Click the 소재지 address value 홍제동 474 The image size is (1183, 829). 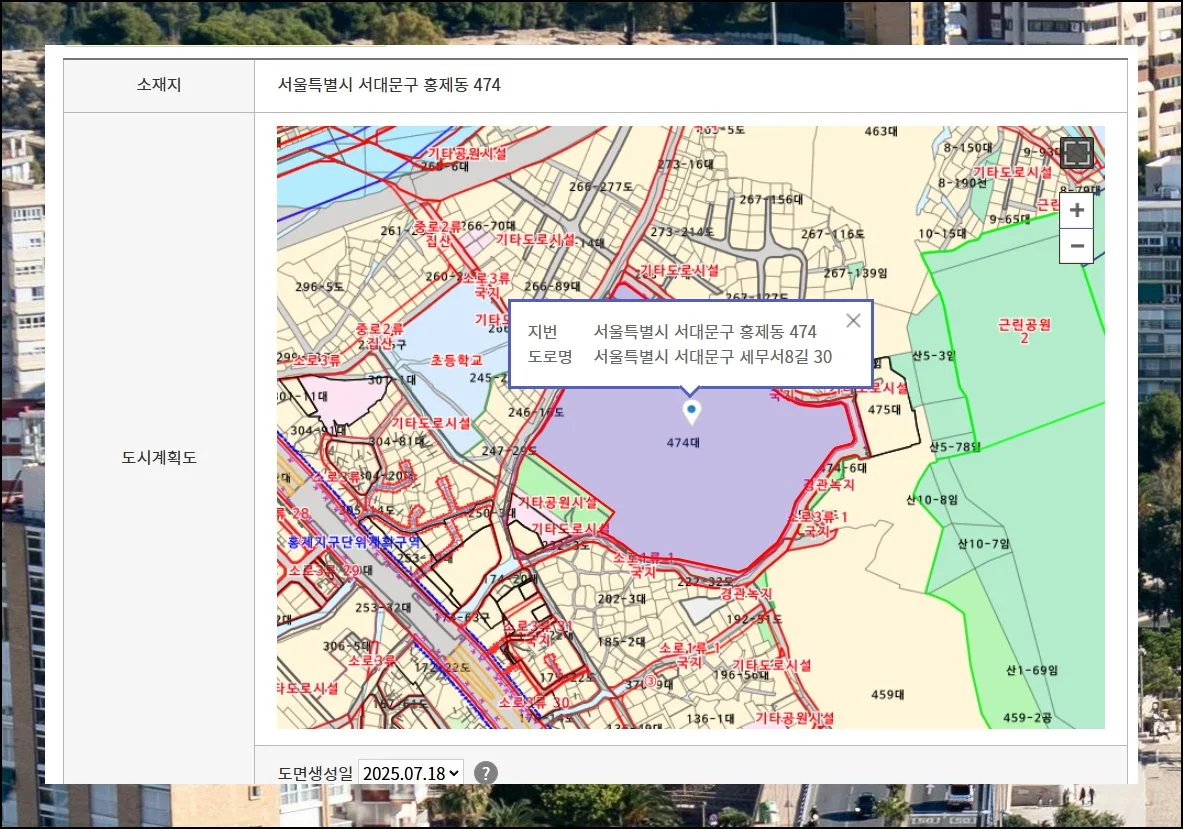(389, 85)
